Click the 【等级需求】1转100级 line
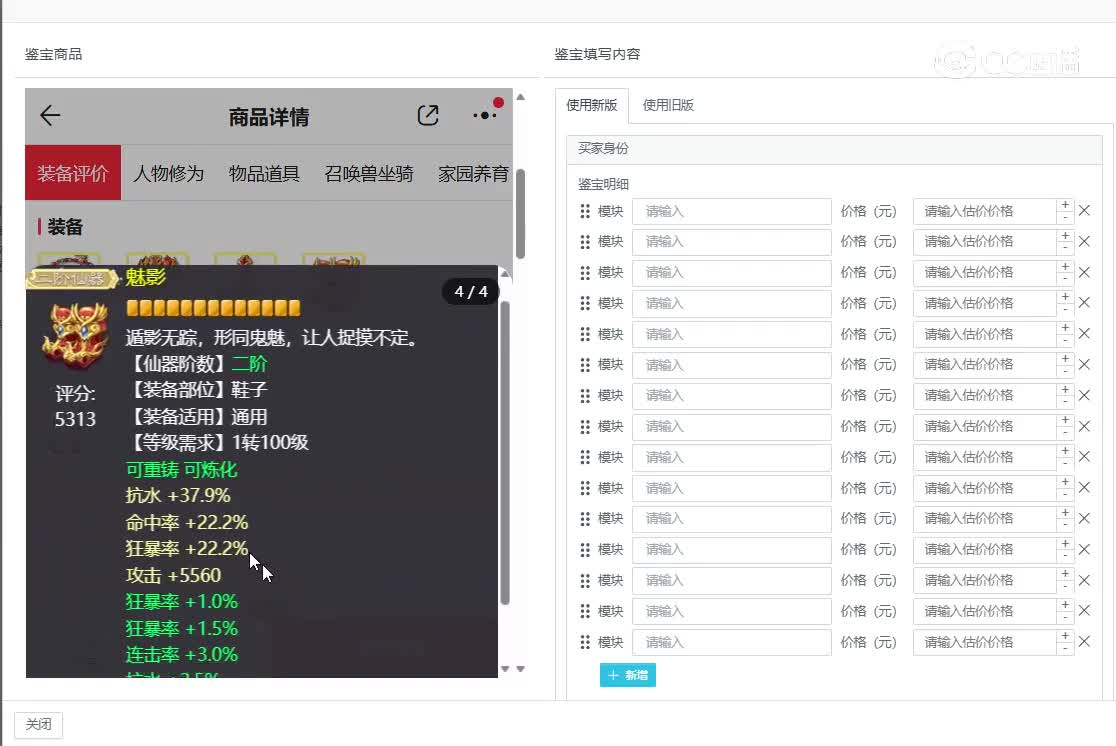This screenshot has height=746, width=1116. (217, 443)
